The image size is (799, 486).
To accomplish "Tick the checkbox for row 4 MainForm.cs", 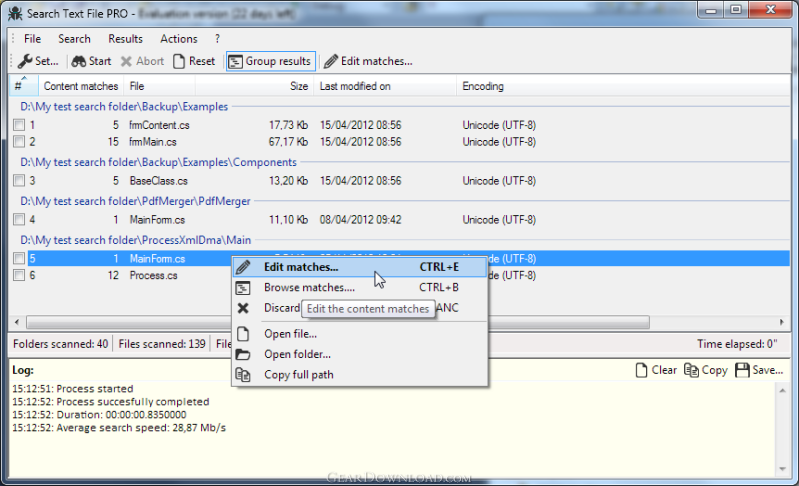I will coord(19,220).
